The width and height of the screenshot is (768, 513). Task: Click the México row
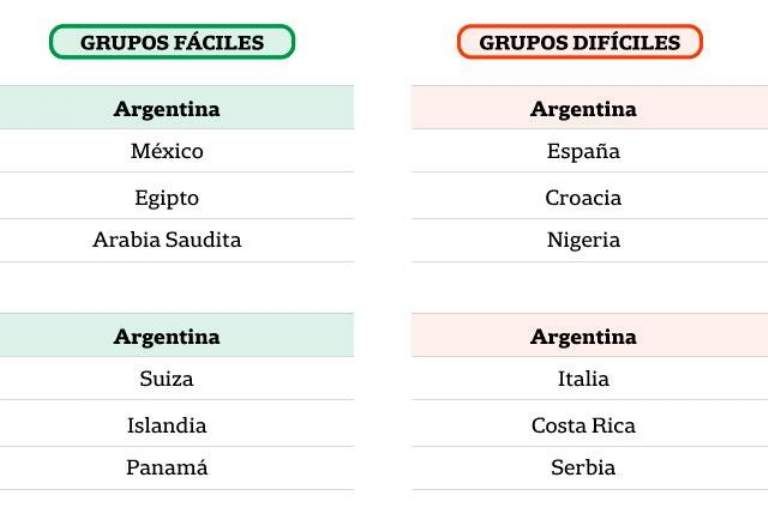coord(167,152)
